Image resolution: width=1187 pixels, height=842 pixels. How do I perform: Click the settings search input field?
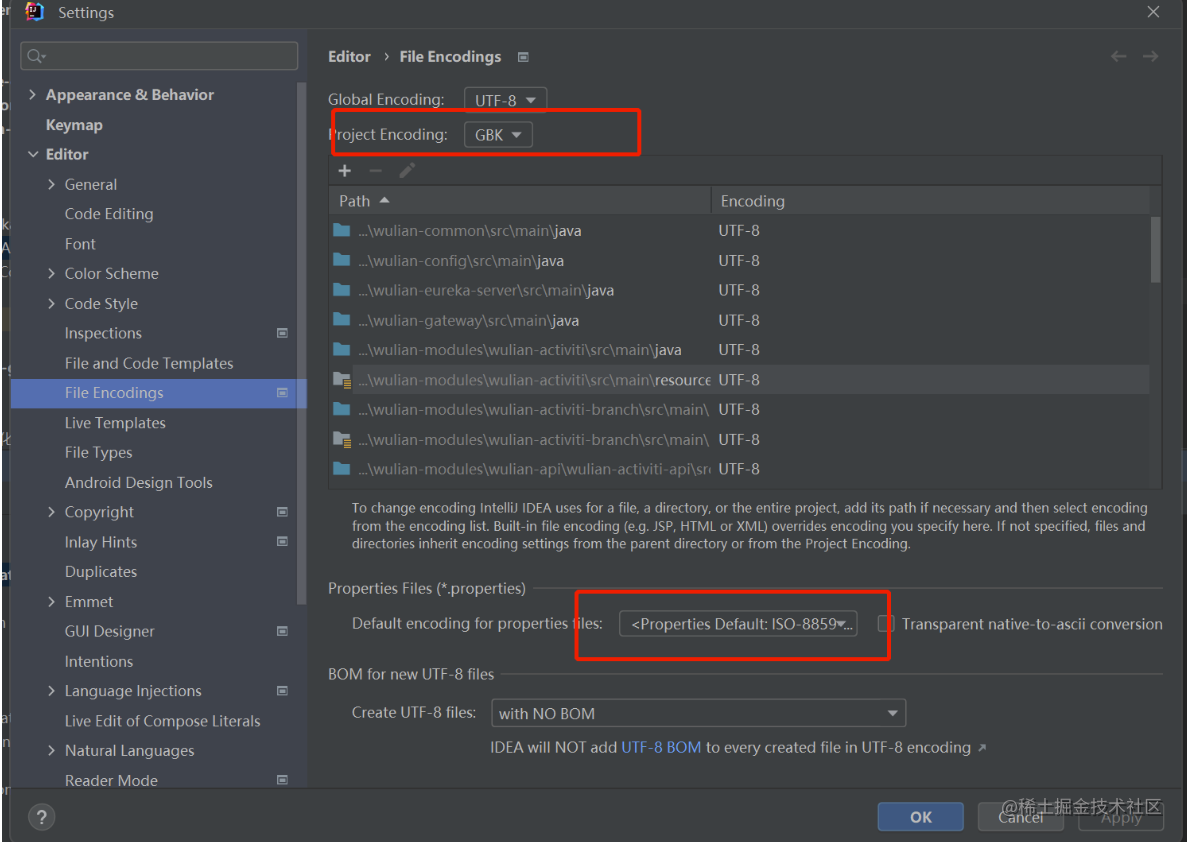click(159, 56)
